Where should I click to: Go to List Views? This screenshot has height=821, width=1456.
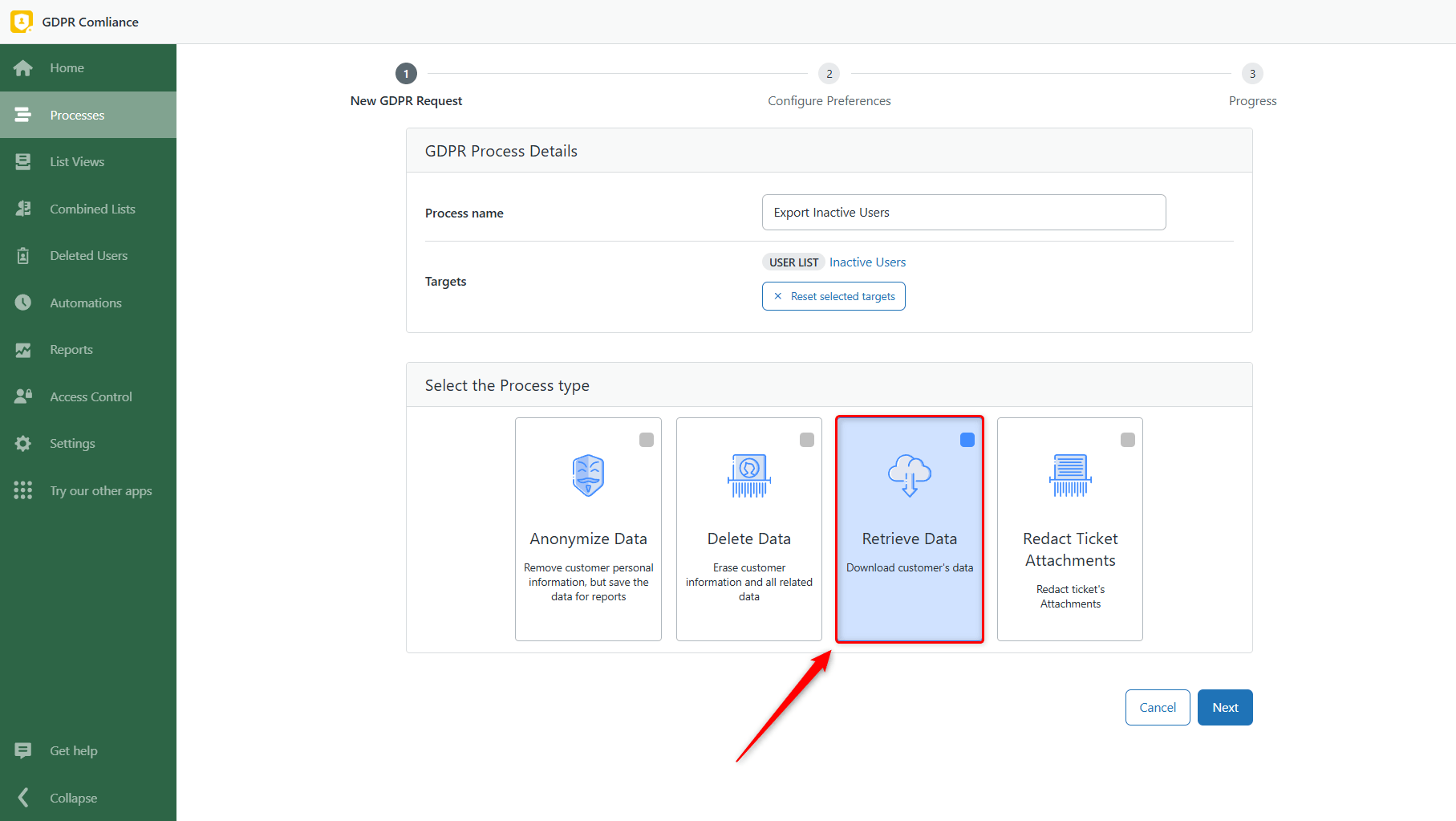(x=88, y=161)
